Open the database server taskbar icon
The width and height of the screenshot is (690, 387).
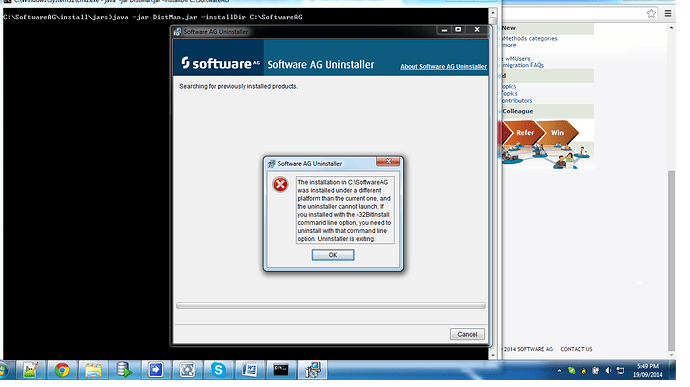tap(124, 370)
